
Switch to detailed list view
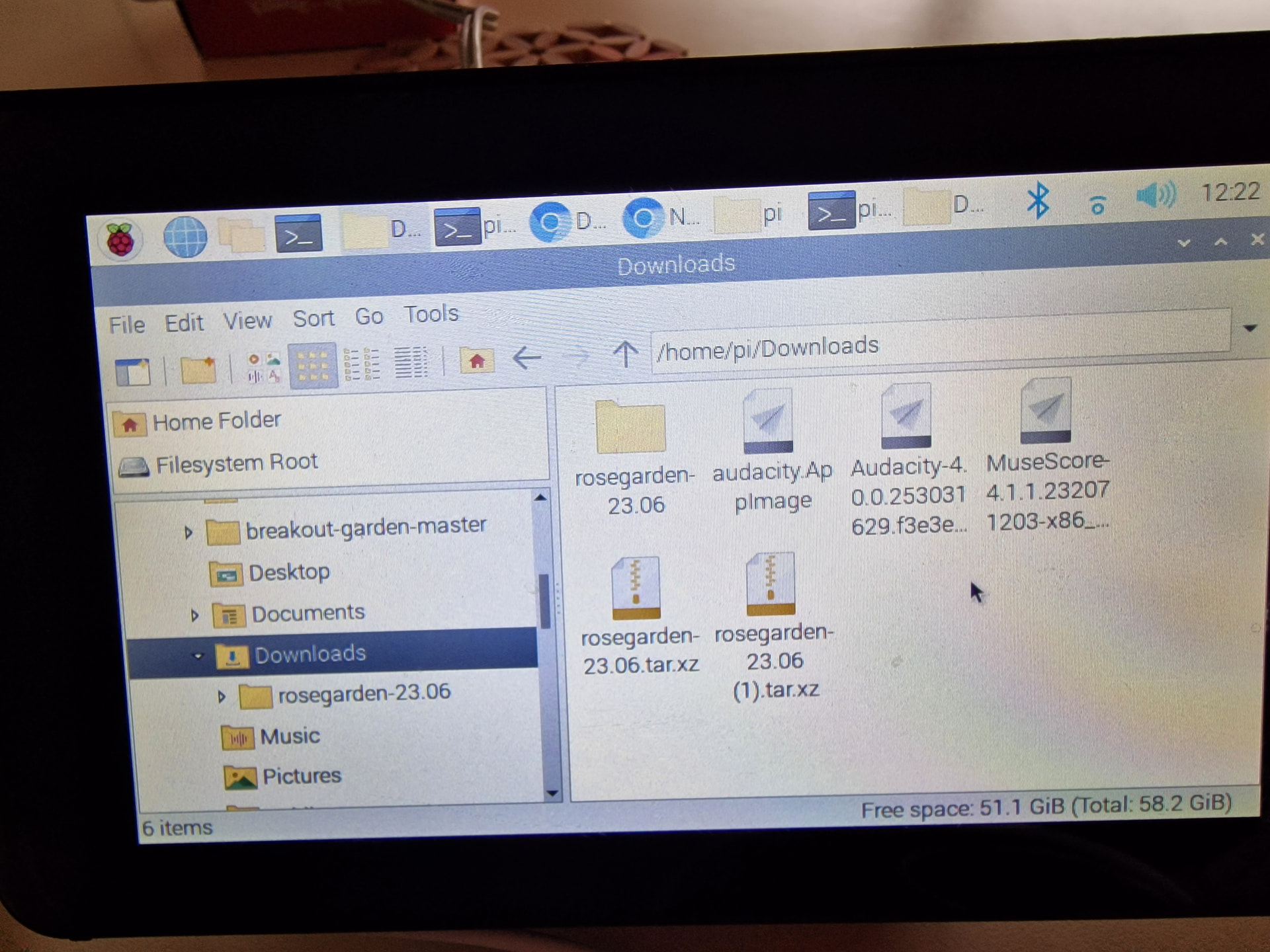coord(411,363)
